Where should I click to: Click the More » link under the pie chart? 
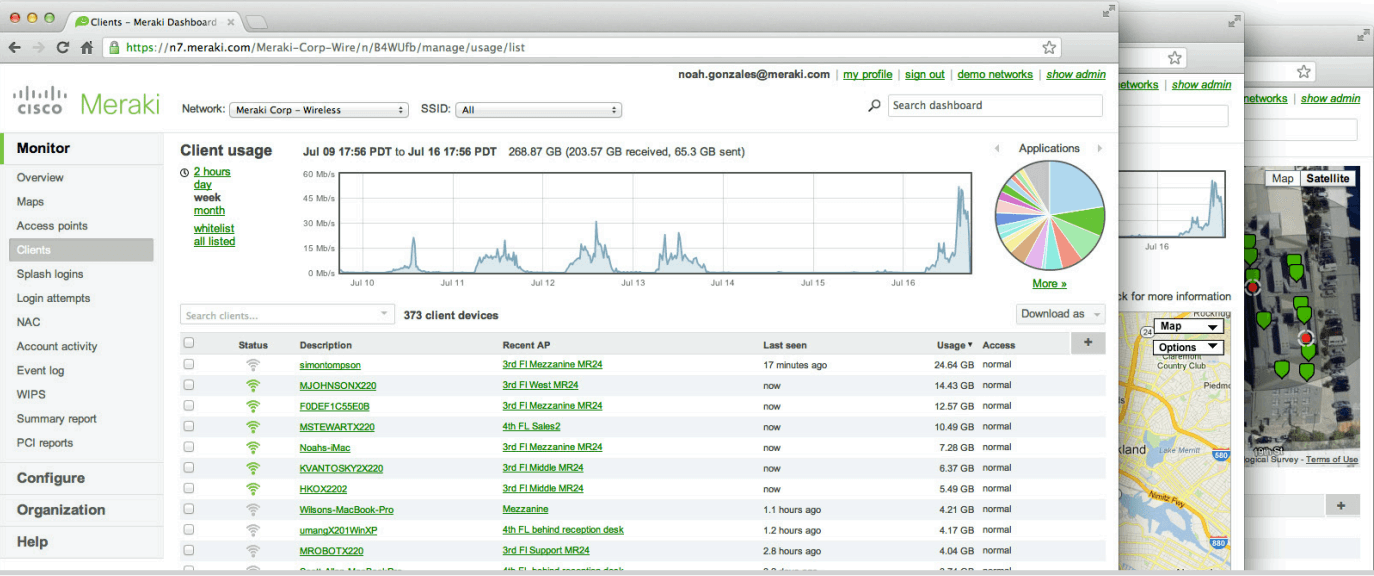click(1049, 284)
